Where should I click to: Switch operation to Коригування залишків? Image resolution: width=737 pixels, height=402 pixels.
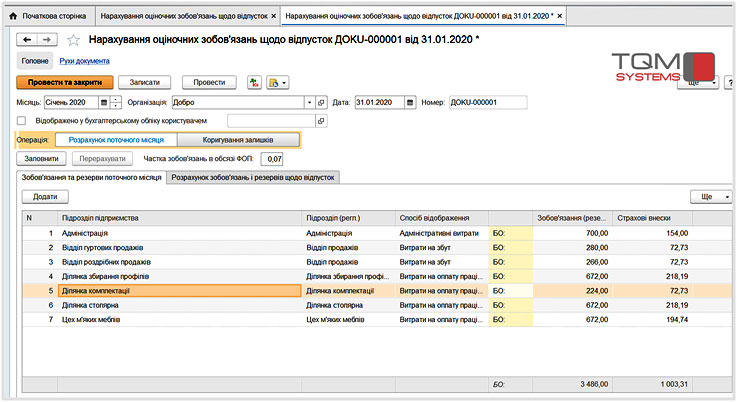(x=237, y=140)
